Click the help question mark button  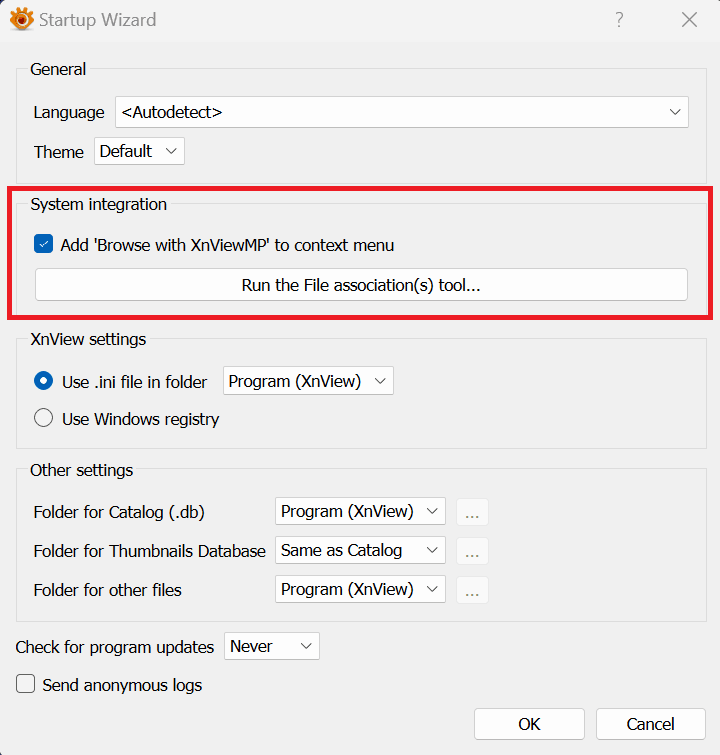pos(619,19)
